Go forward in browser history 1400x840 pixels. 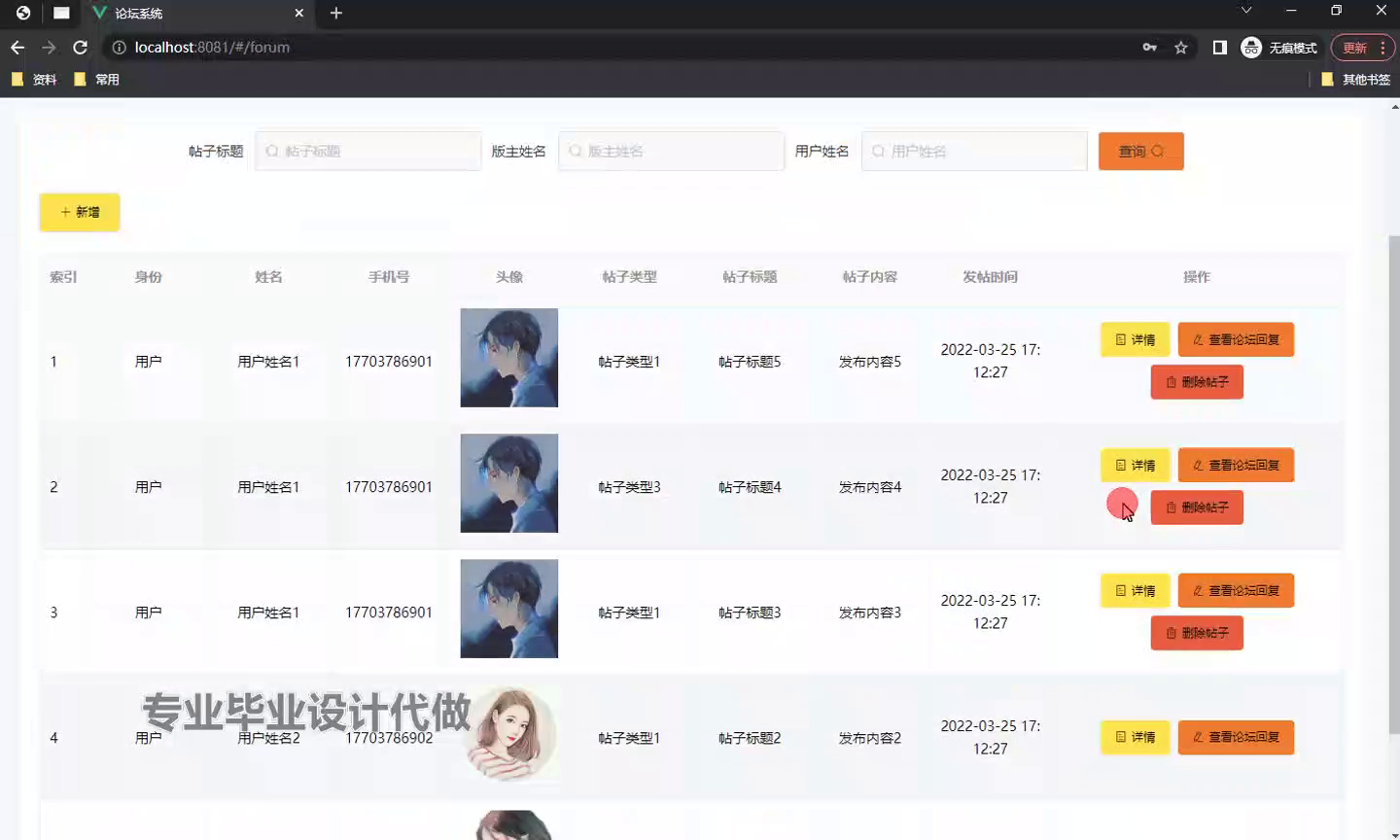(x=49, y=47)
